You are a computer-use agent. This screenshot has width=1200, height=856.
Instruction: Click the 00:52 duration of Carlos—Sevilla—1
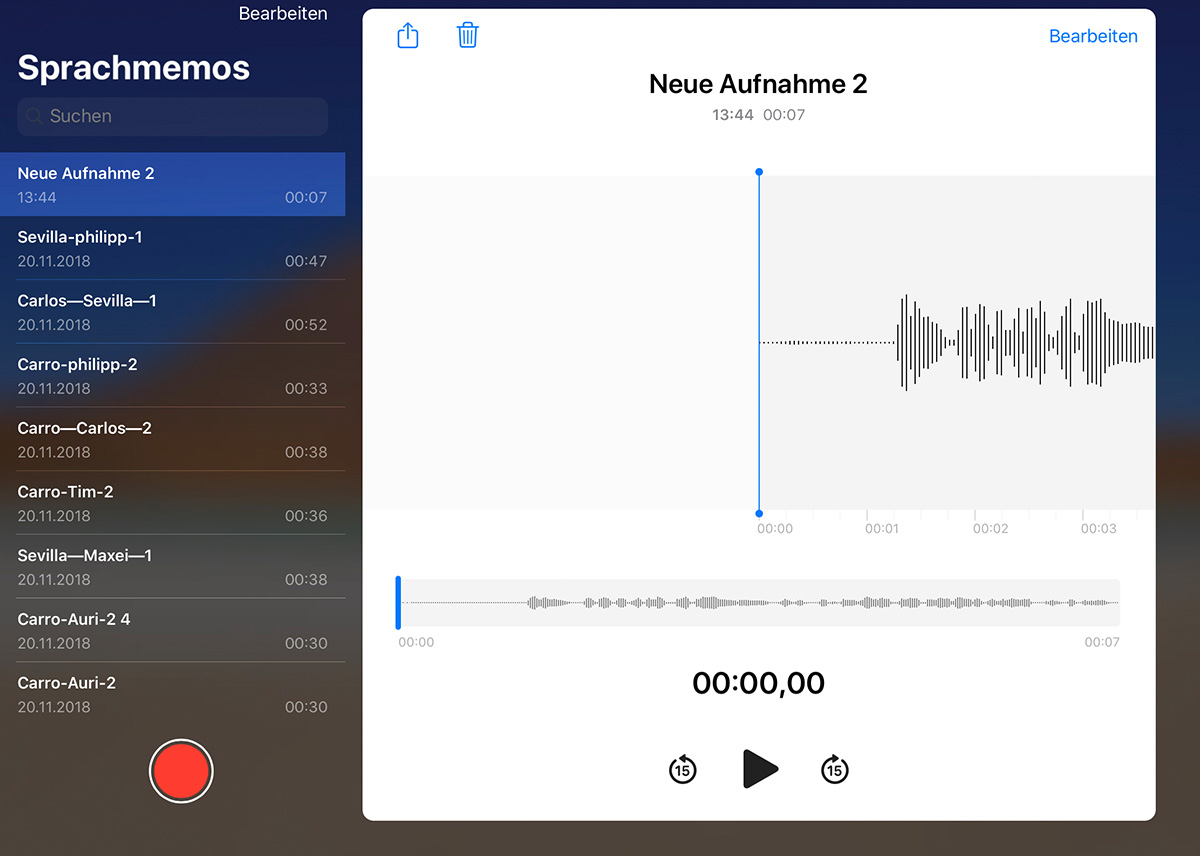306,325
